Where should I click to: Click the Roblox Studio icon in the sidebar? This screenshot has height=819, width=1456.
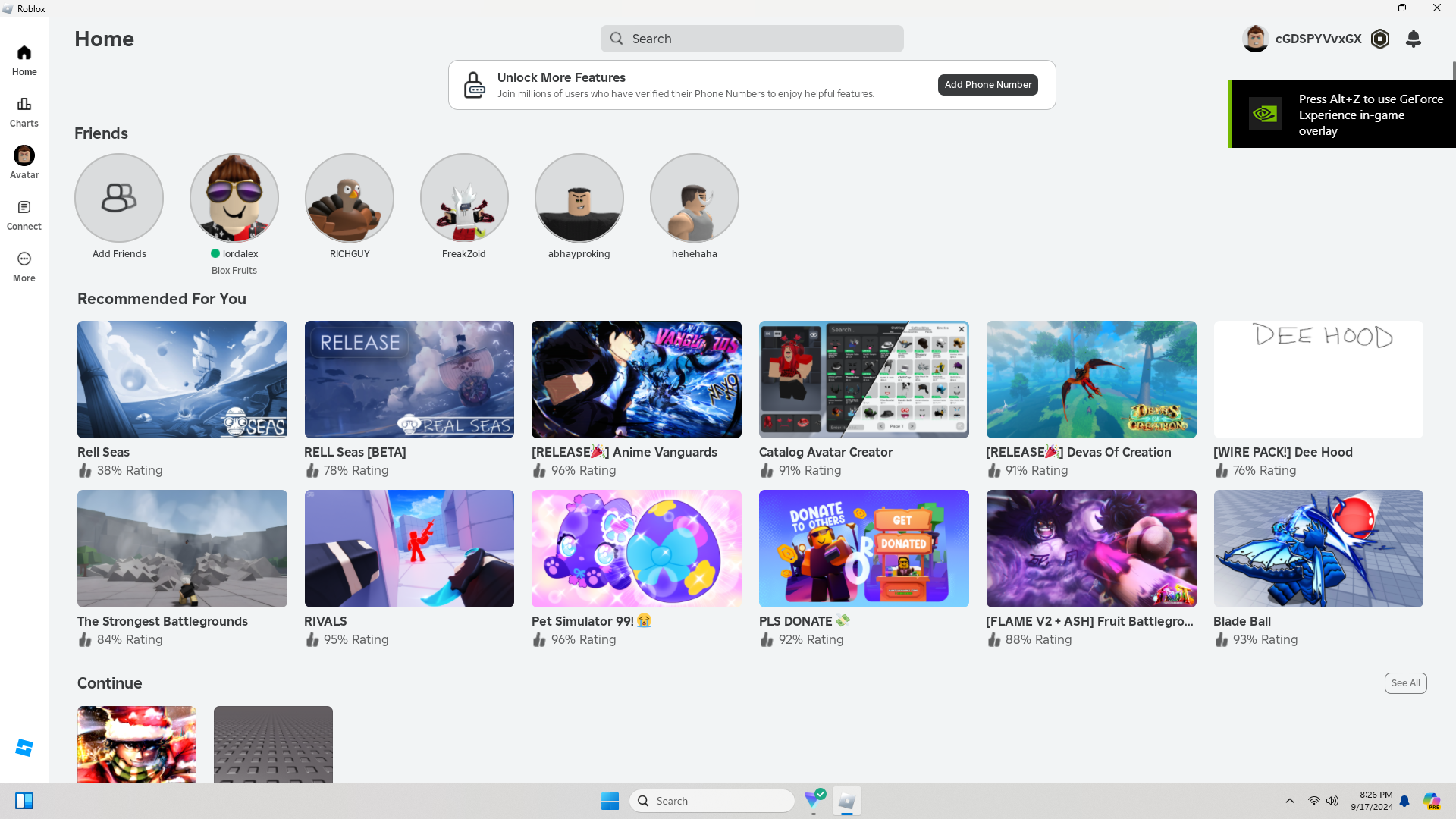(x=24, y=748)
